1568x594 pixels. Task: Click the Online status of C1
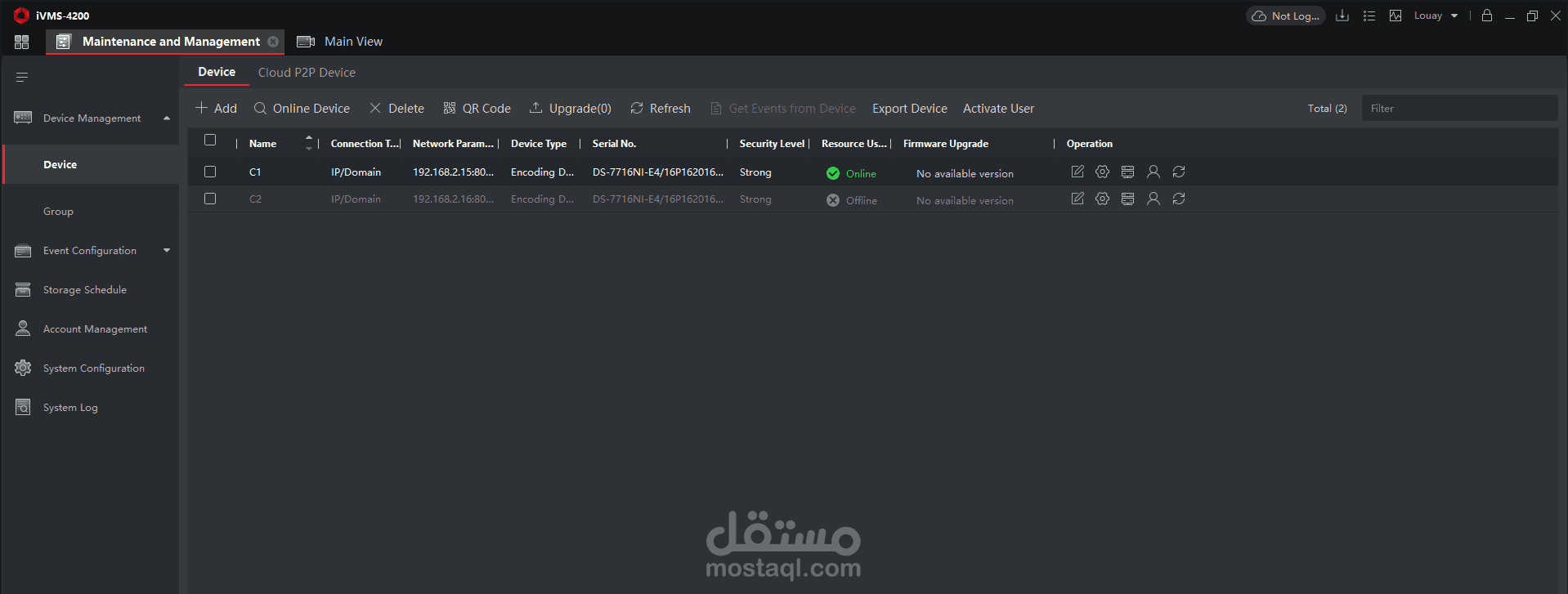[851, 173]
